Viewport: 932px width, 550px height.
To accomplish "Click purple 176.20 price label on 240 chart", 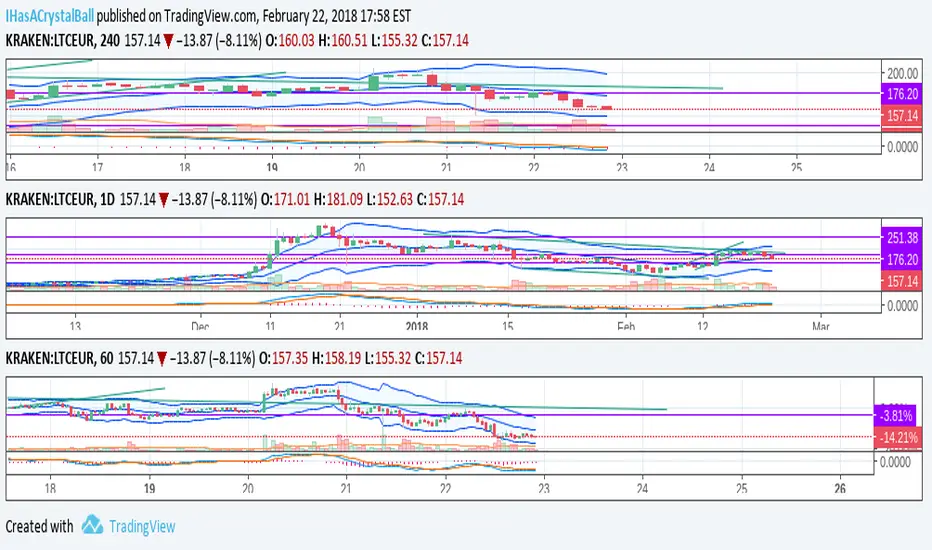I will [x=902, y=93].
